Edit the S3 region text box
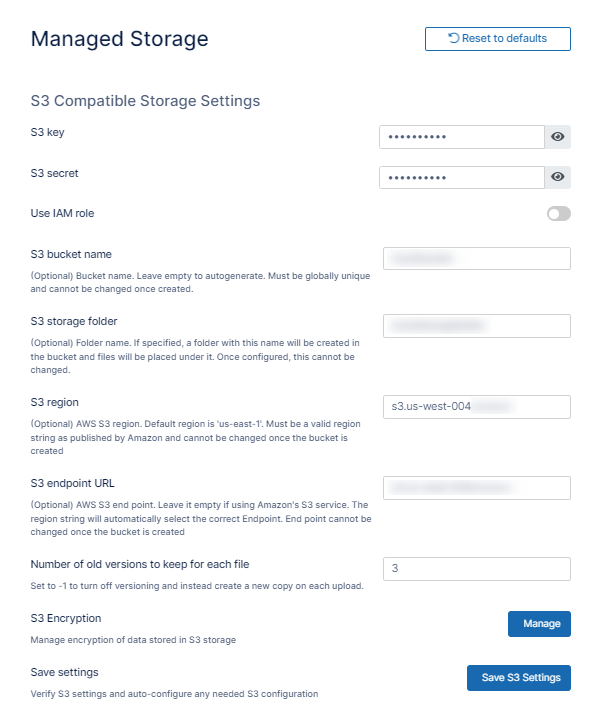Image resolution: width=603 pixels, height=712 pixels. click(x=476, y=406)
